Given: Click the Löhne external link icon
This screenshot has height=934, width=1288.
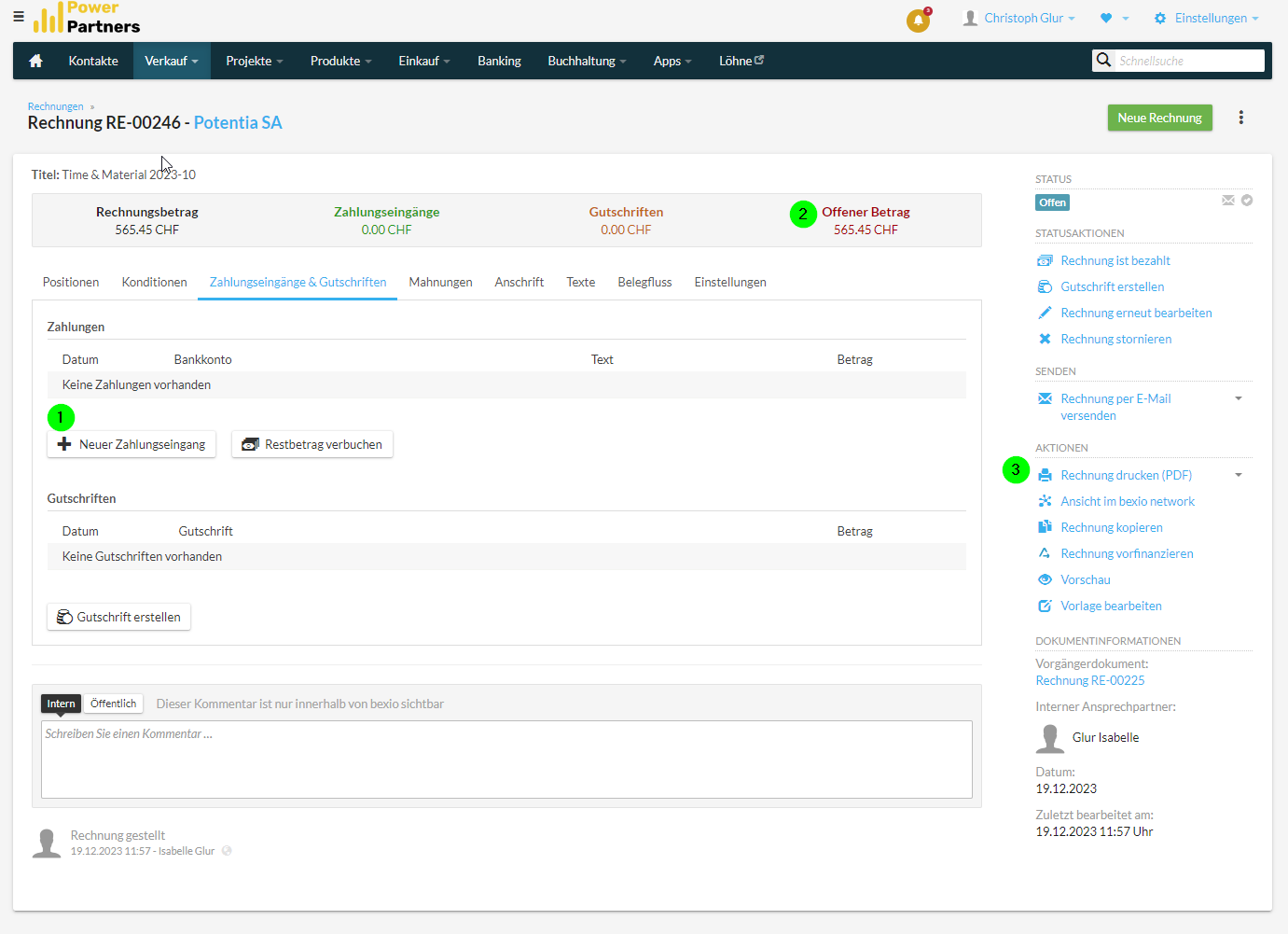Looking at the screenshot, I should (759, 60).
